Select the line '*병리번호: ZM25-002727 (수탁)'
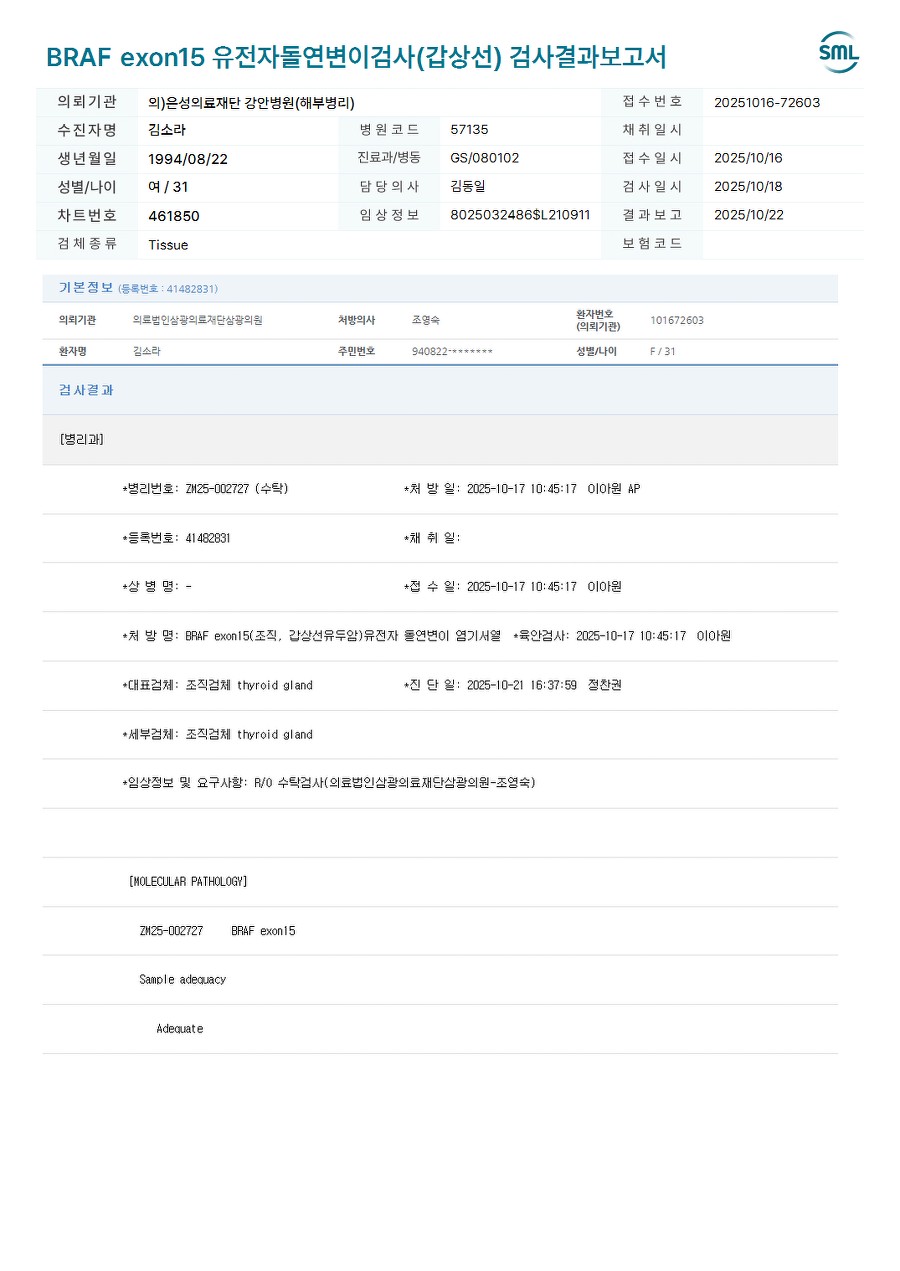The width and height of the screenshot is (900, 1271). [205, 489]
